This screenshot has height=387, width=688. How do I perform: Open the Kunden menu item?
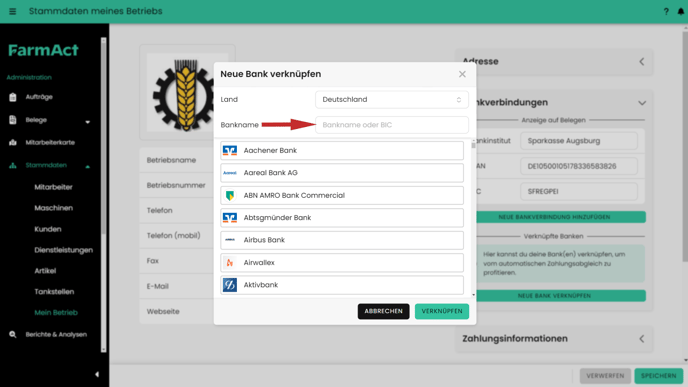tap(48, 229)
